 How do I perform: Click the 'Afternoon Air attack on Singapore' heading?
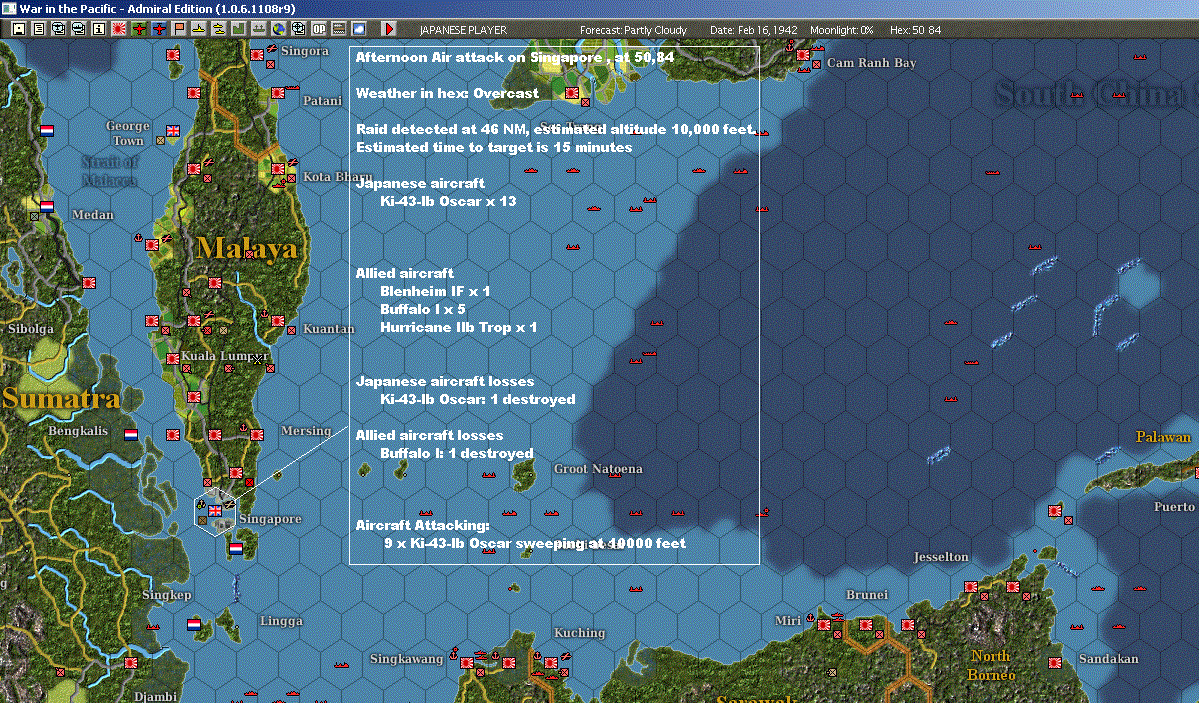[x=515, y=57]
